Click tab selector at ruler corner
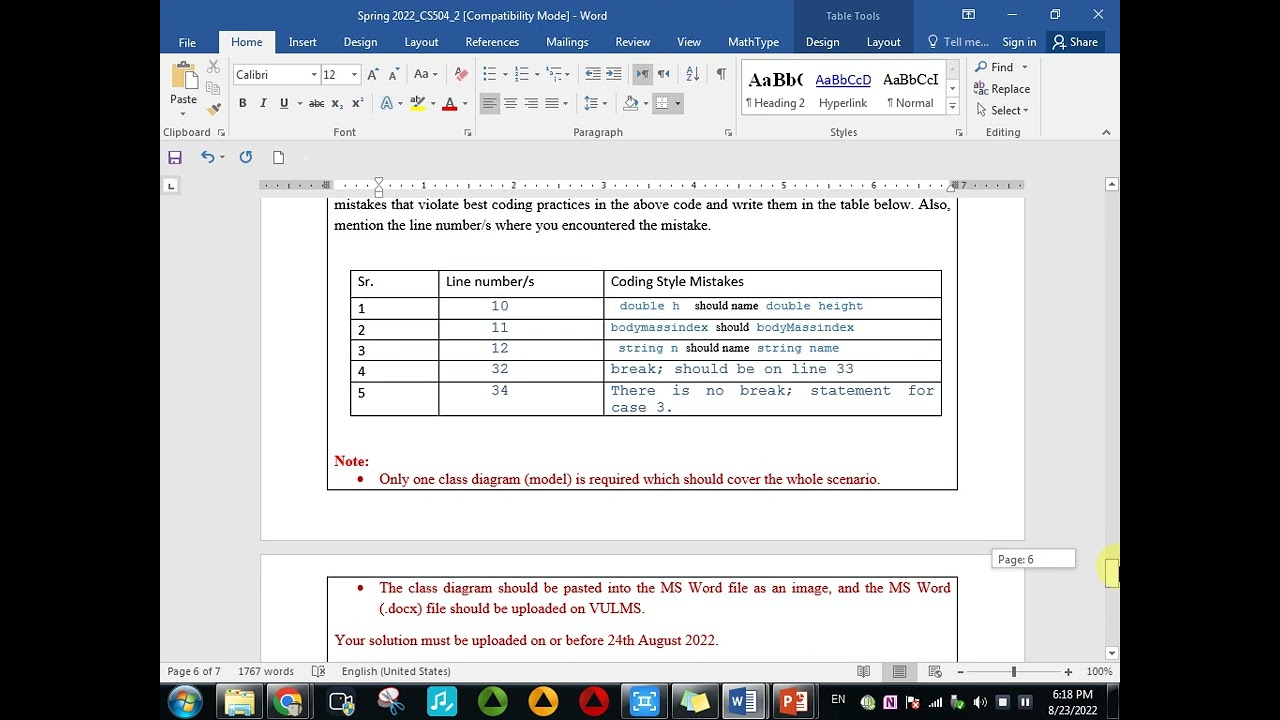This screenshot has width=1280, height=720. [170, 186]
